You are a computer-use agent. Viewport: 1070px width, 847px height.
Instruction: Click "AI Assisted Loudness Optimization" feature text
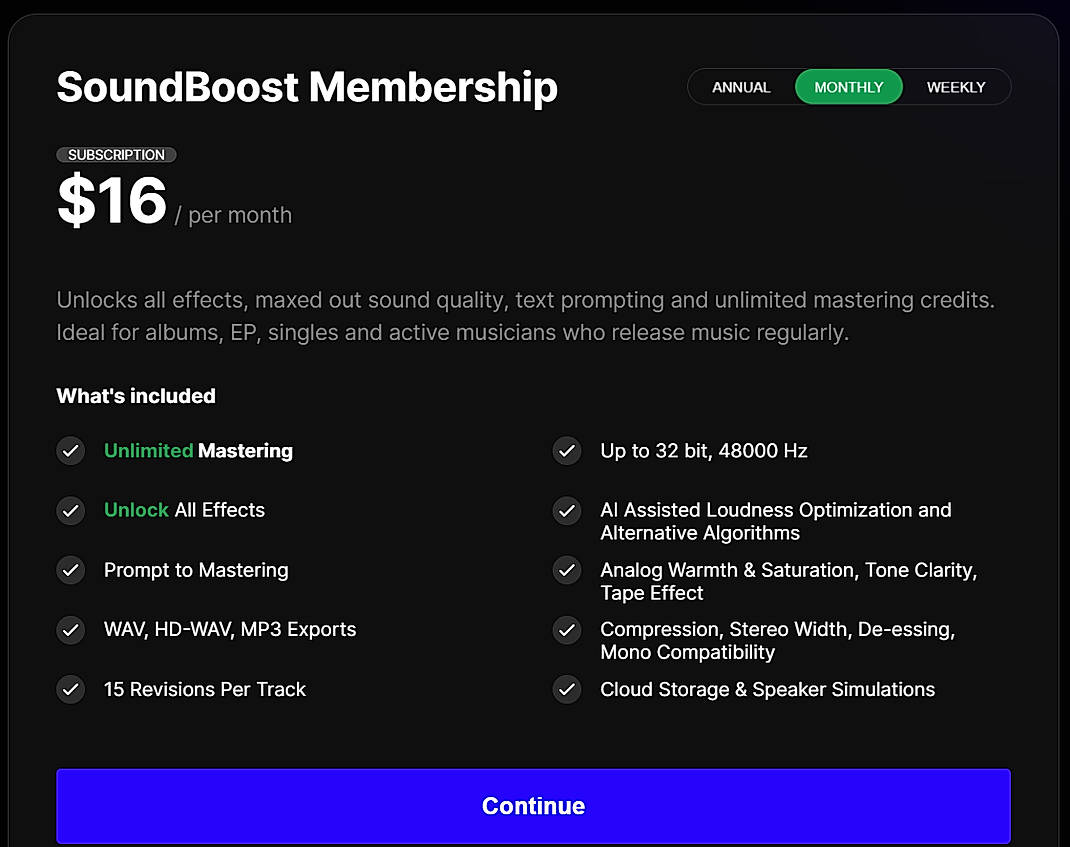coord(776,521)
